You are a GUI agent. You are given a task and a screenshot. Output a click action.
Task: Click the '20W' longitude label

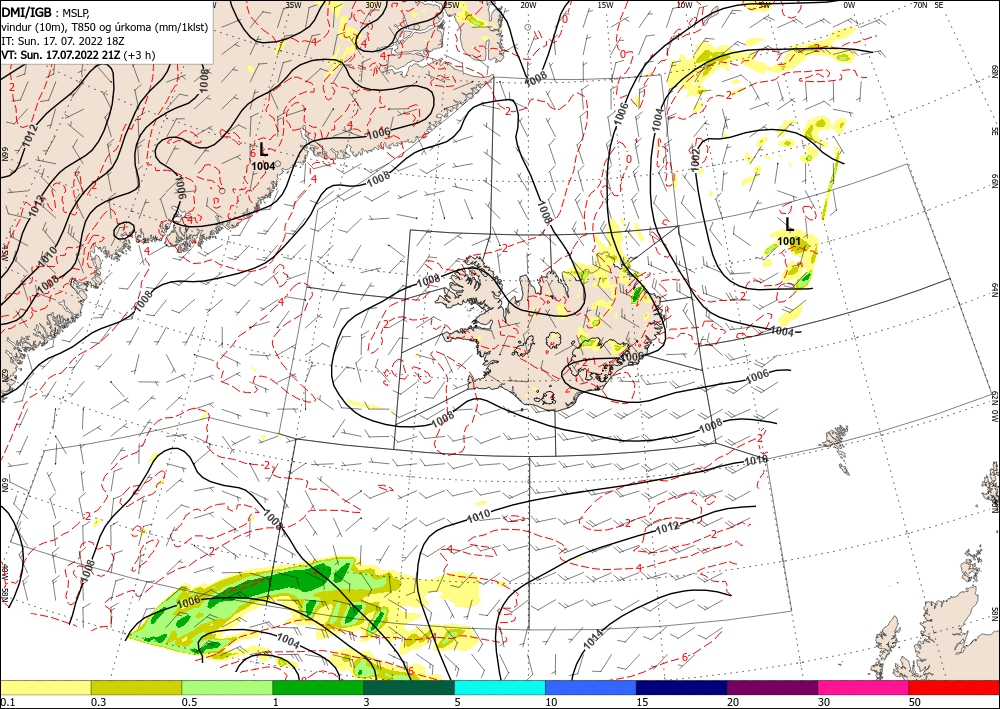[527, 4]
